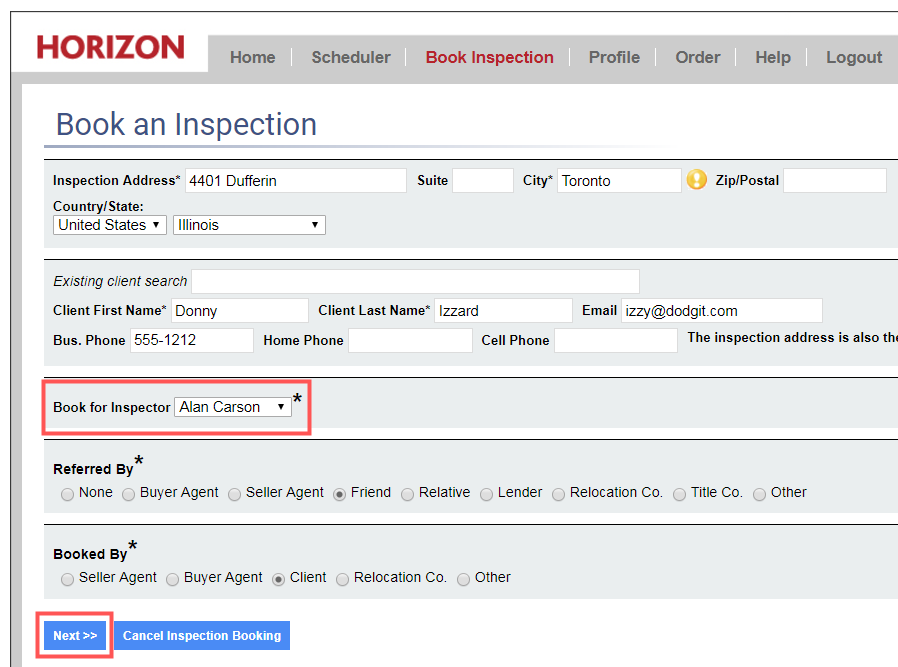
Task: Click the yellow warning icon beside City
Action: click(x=696, y=180)
